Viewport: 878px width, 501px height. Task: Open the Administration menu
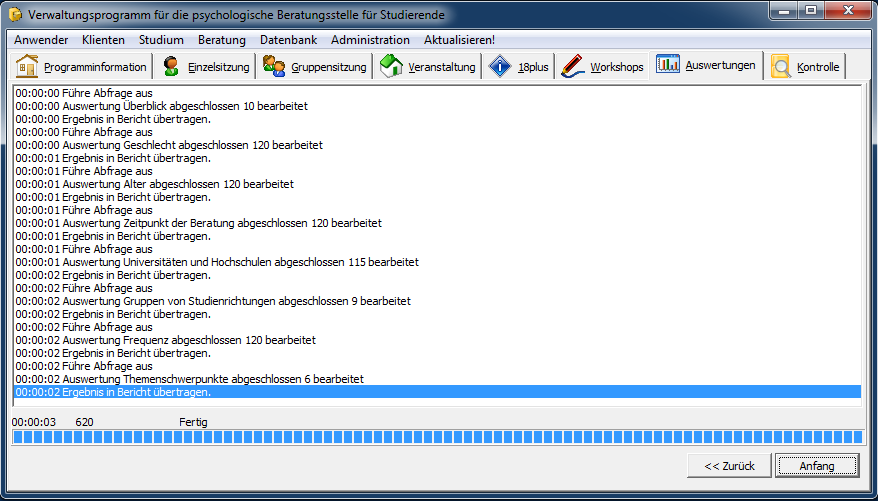370,40
